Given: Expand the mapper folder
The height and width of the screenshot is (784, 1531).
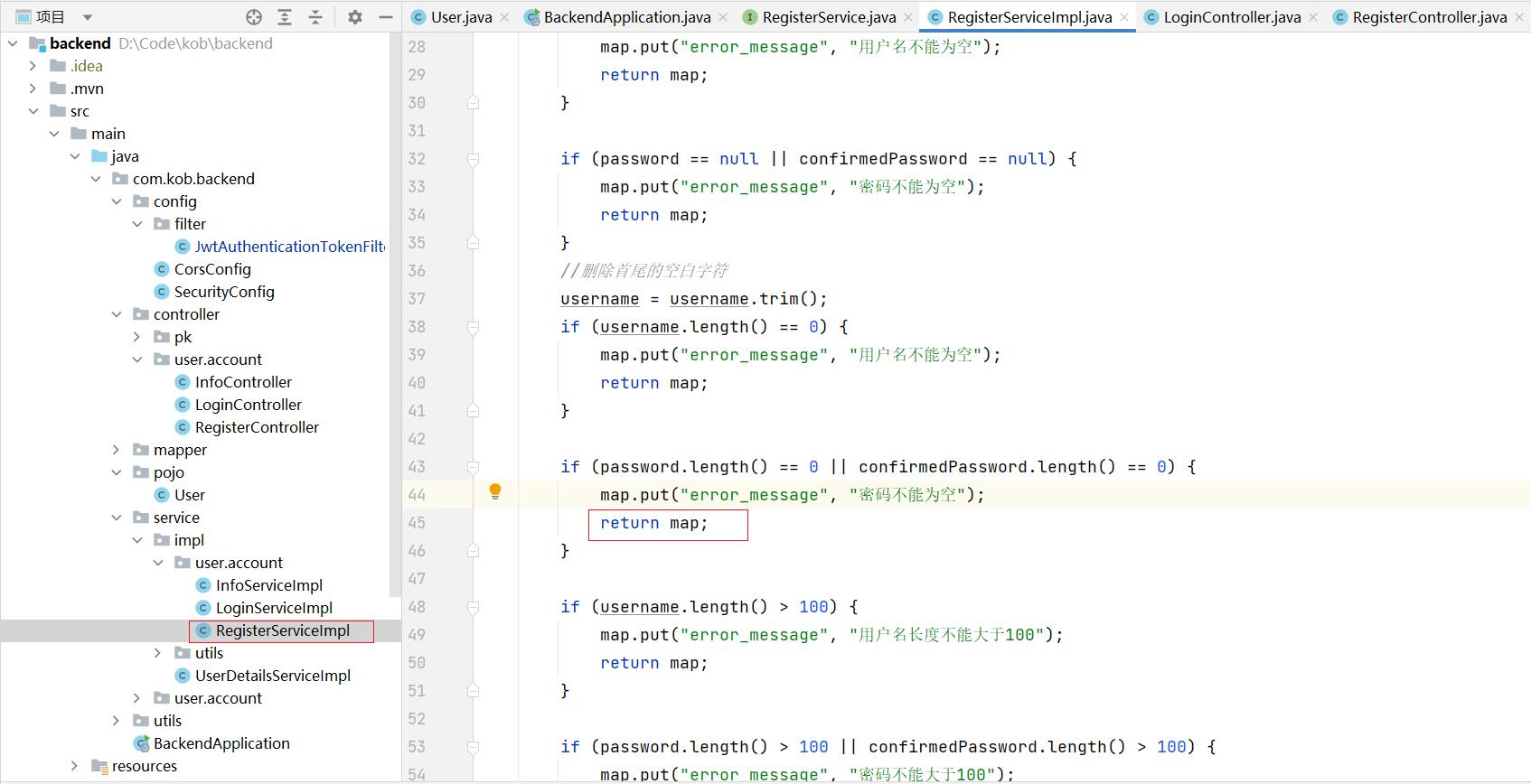Looking at the screenshot, I should (116, 450).
